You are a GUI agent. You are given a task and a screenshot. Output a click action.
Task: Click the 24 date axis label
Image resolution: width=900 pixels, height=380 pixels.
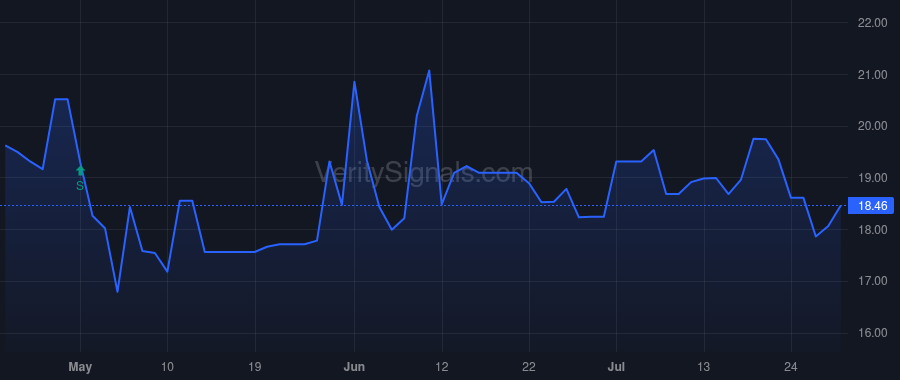click(x=791, y=367)
